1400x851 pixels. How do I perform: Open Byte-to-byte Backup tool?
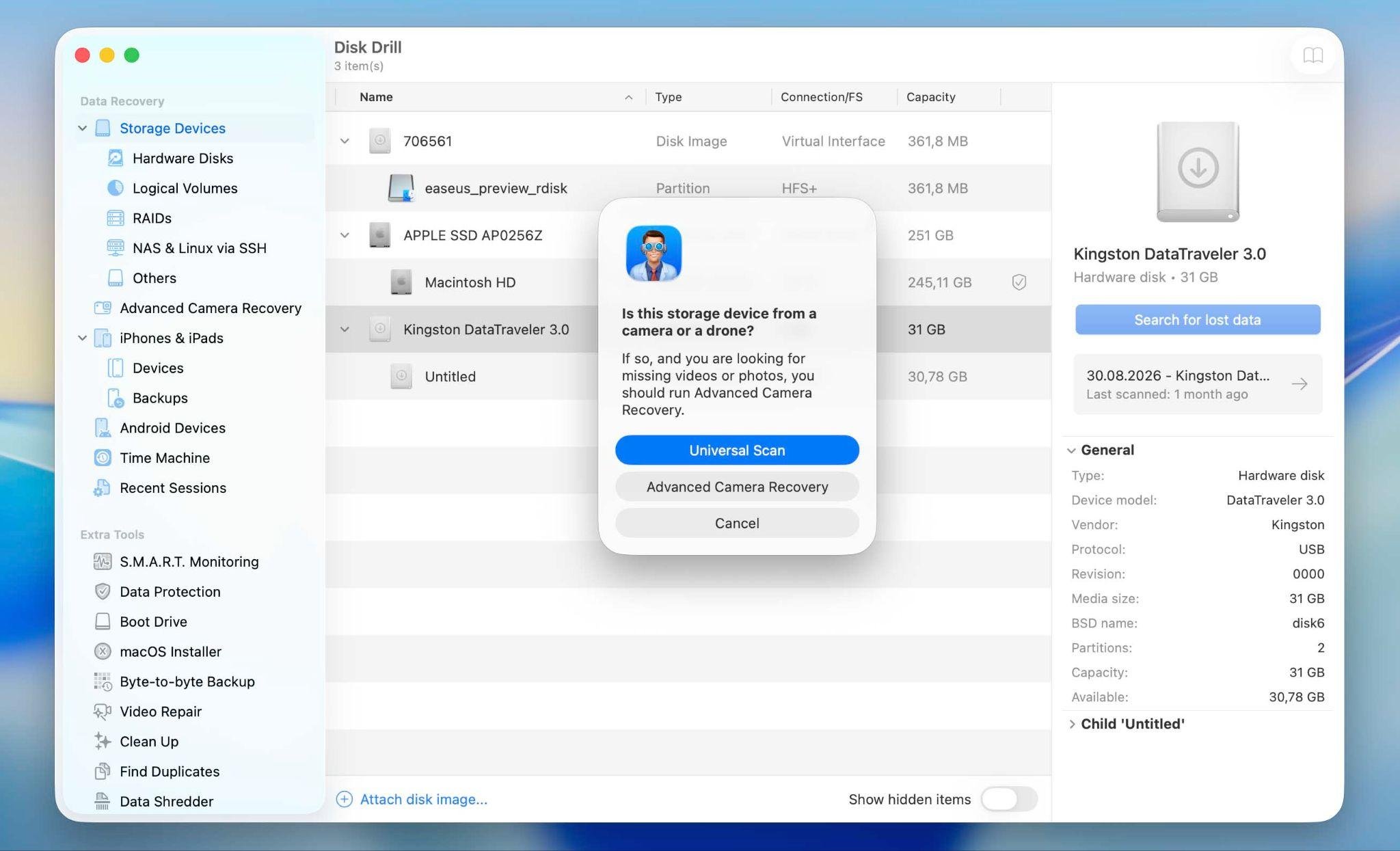tap(187, 682)
